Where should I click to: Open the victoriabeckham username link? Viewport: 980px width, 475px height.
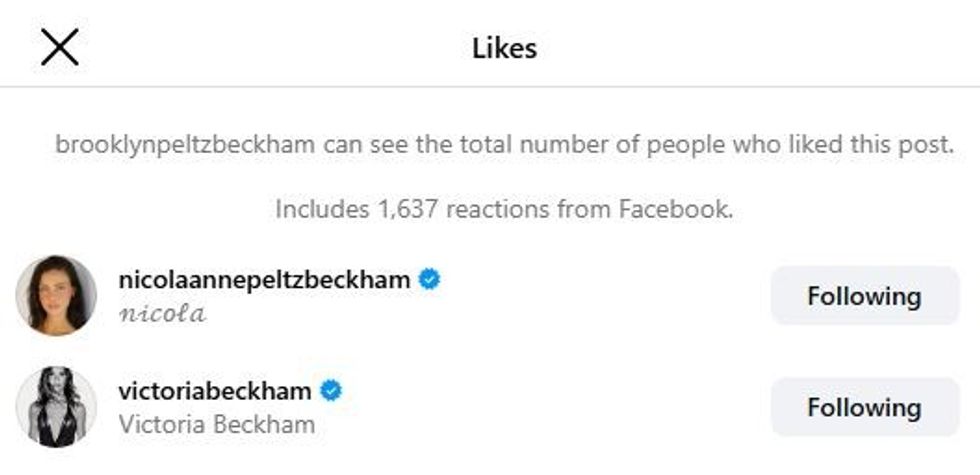(214, 391)
